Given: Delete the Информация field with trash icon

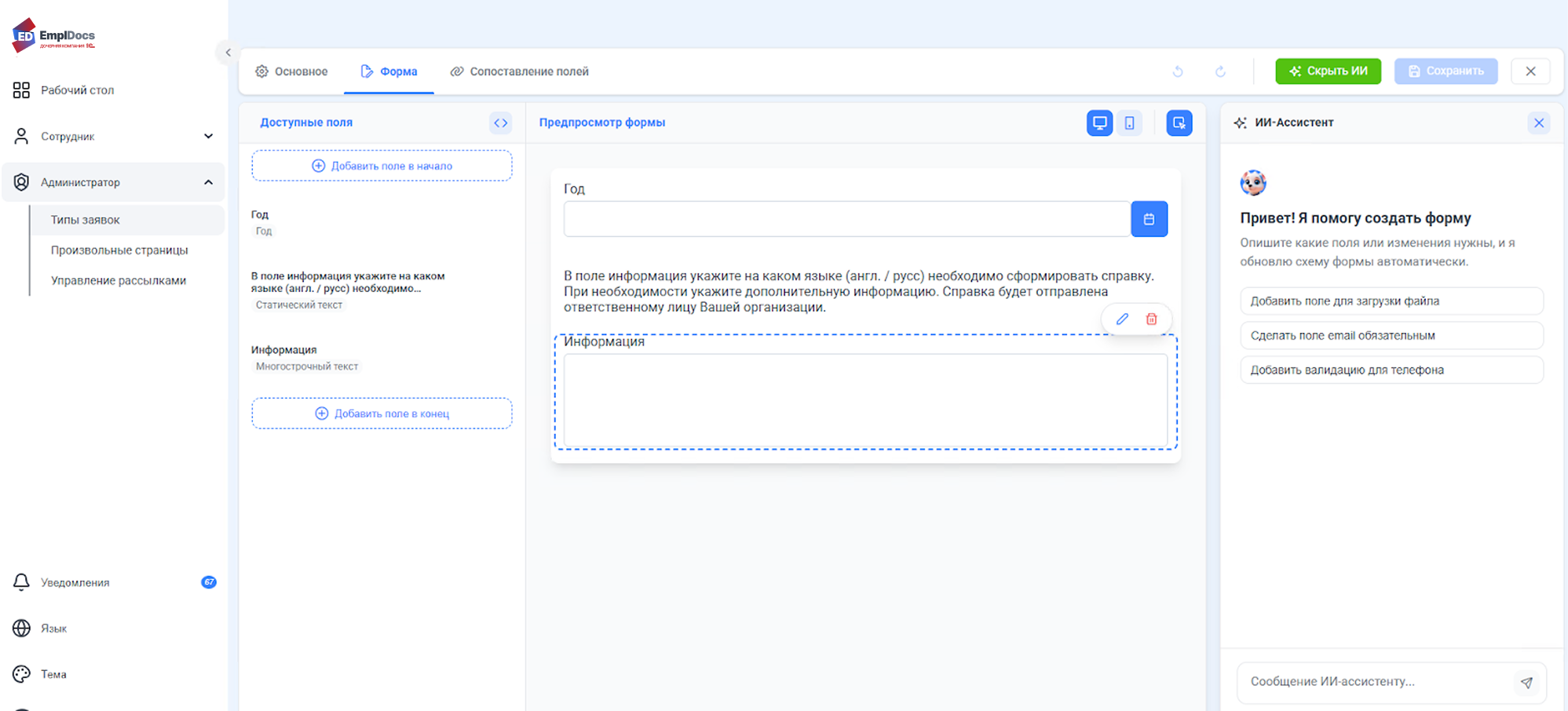Looking at the screenshot, I should [1151, 319].
